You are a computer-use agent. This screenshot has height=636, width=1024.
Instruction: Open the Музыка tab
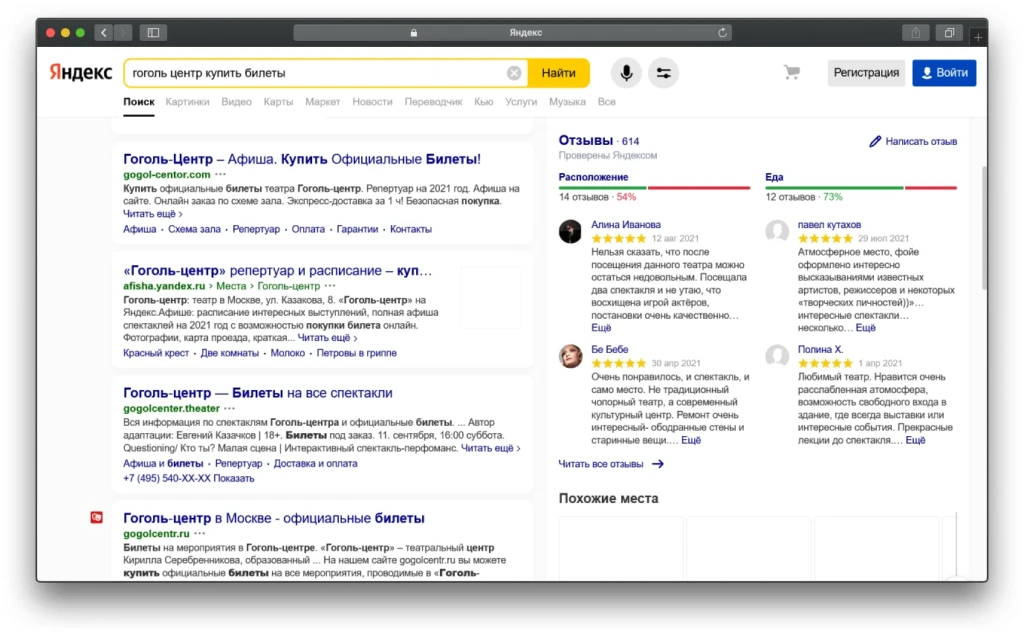point(567,102)
